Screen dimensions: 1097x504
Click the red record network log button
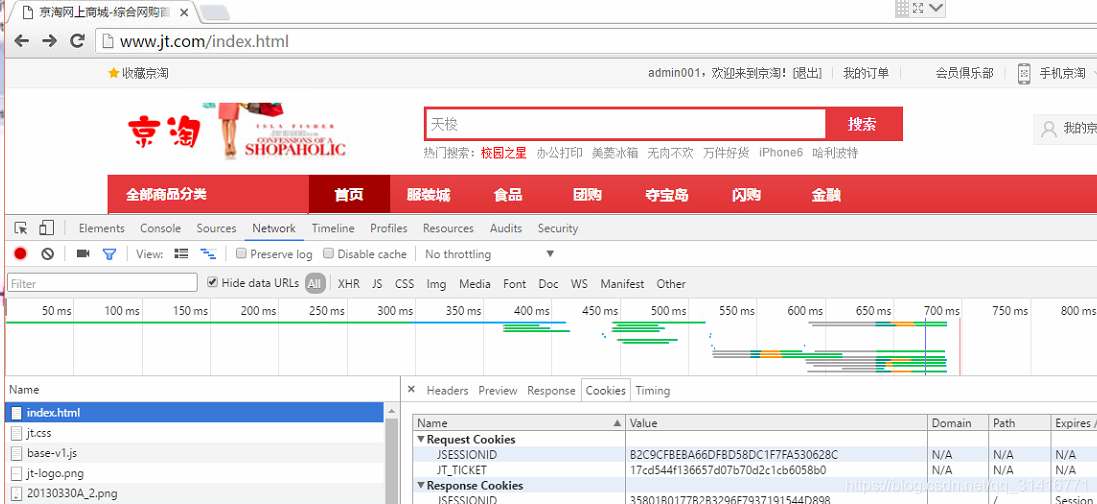[x=20, y=253]
